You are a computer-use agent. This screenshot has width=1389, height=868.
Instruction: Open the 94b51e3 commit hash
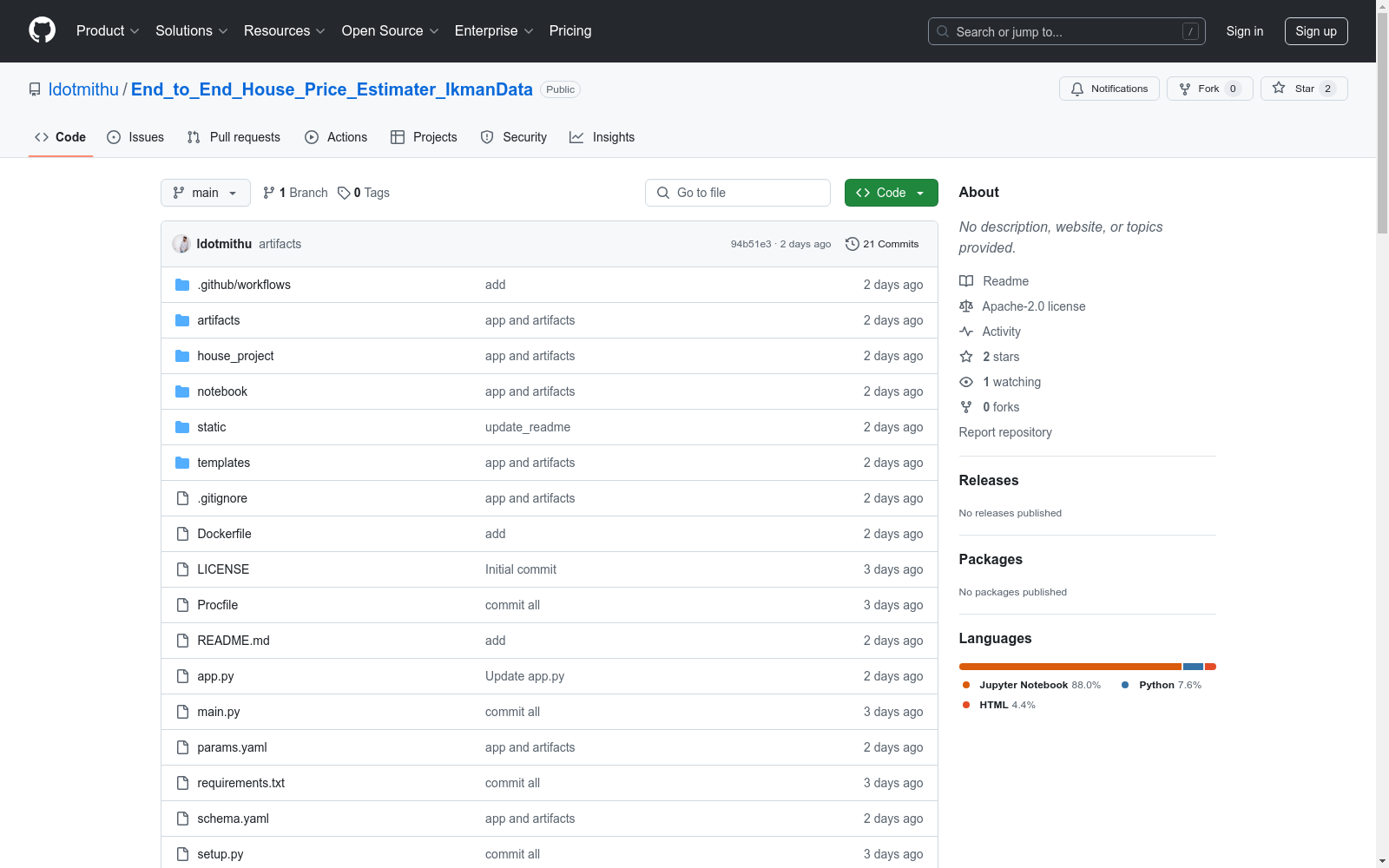751,244
